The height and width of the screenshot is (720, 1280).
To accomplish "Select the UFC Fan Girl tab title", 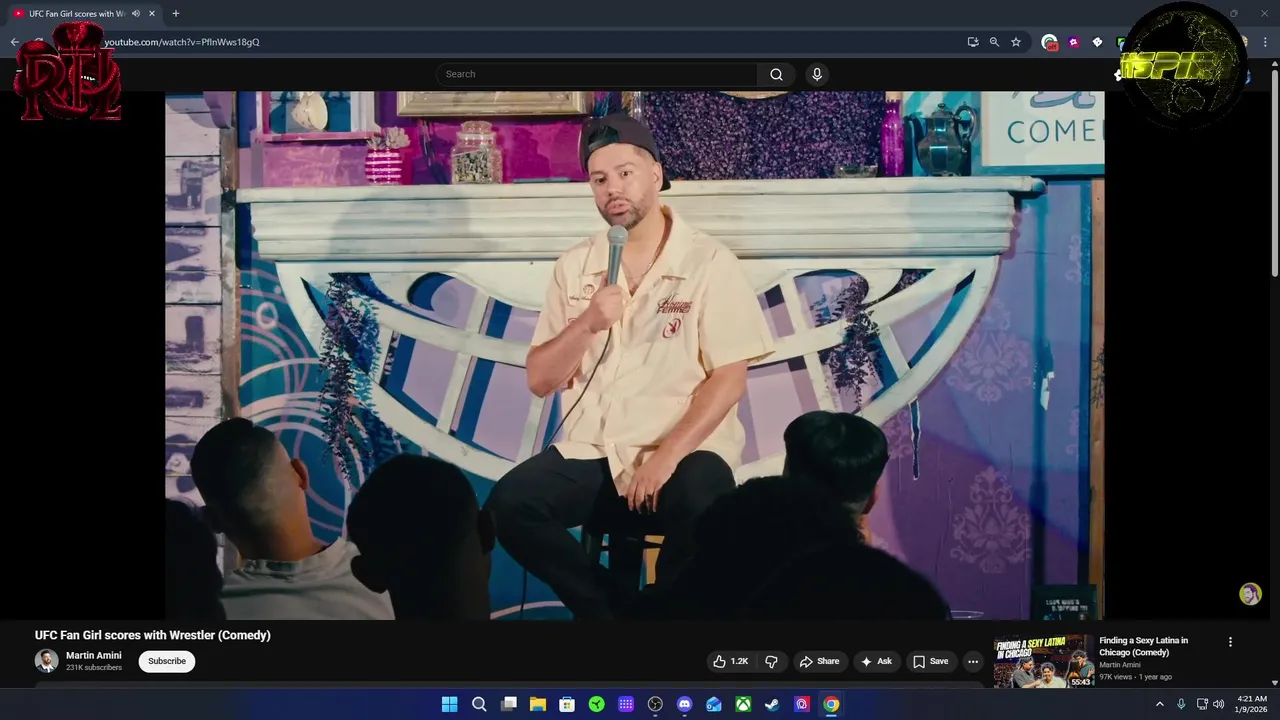I will click(x=77, y=14).
